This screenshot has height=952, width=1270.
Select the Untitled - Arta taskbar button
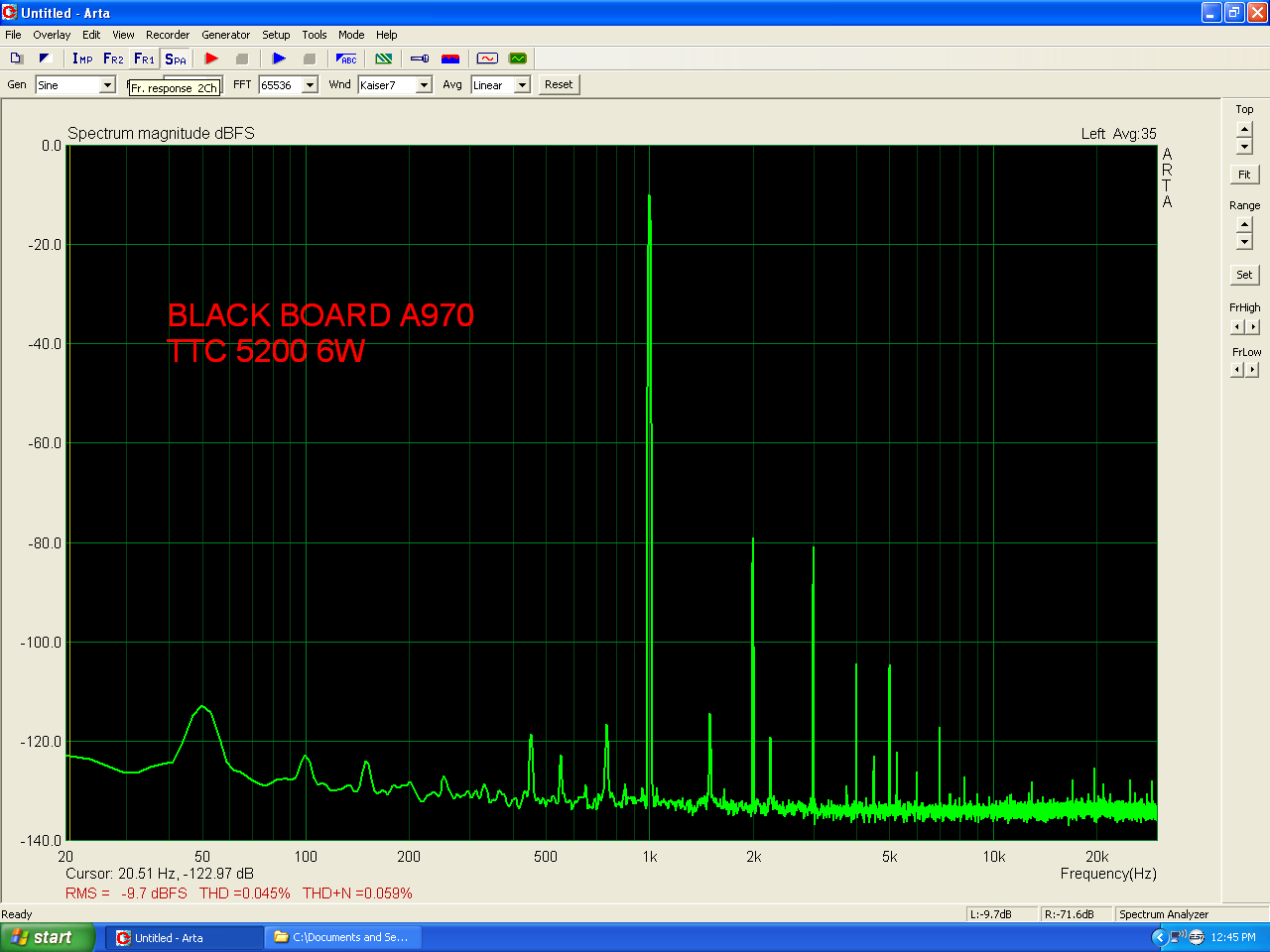click(184, 937)
